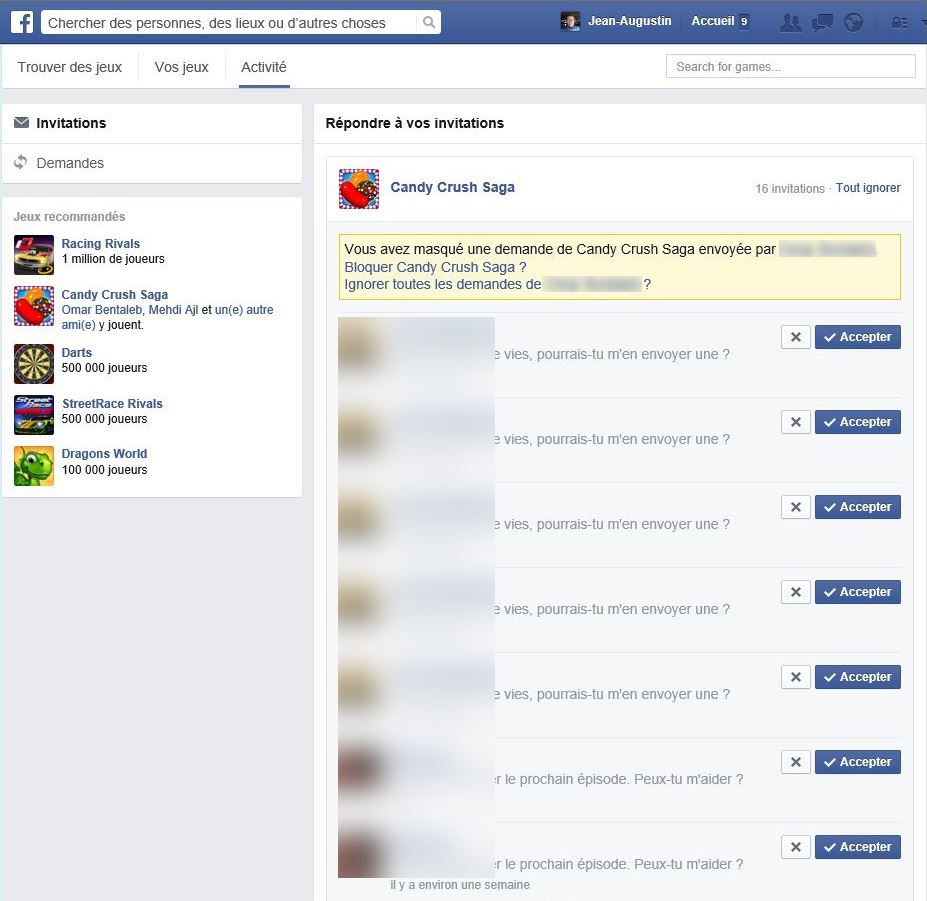The image size is (927, 901).
Task: Open the Dragons World game link
Action: click(105, 454)
